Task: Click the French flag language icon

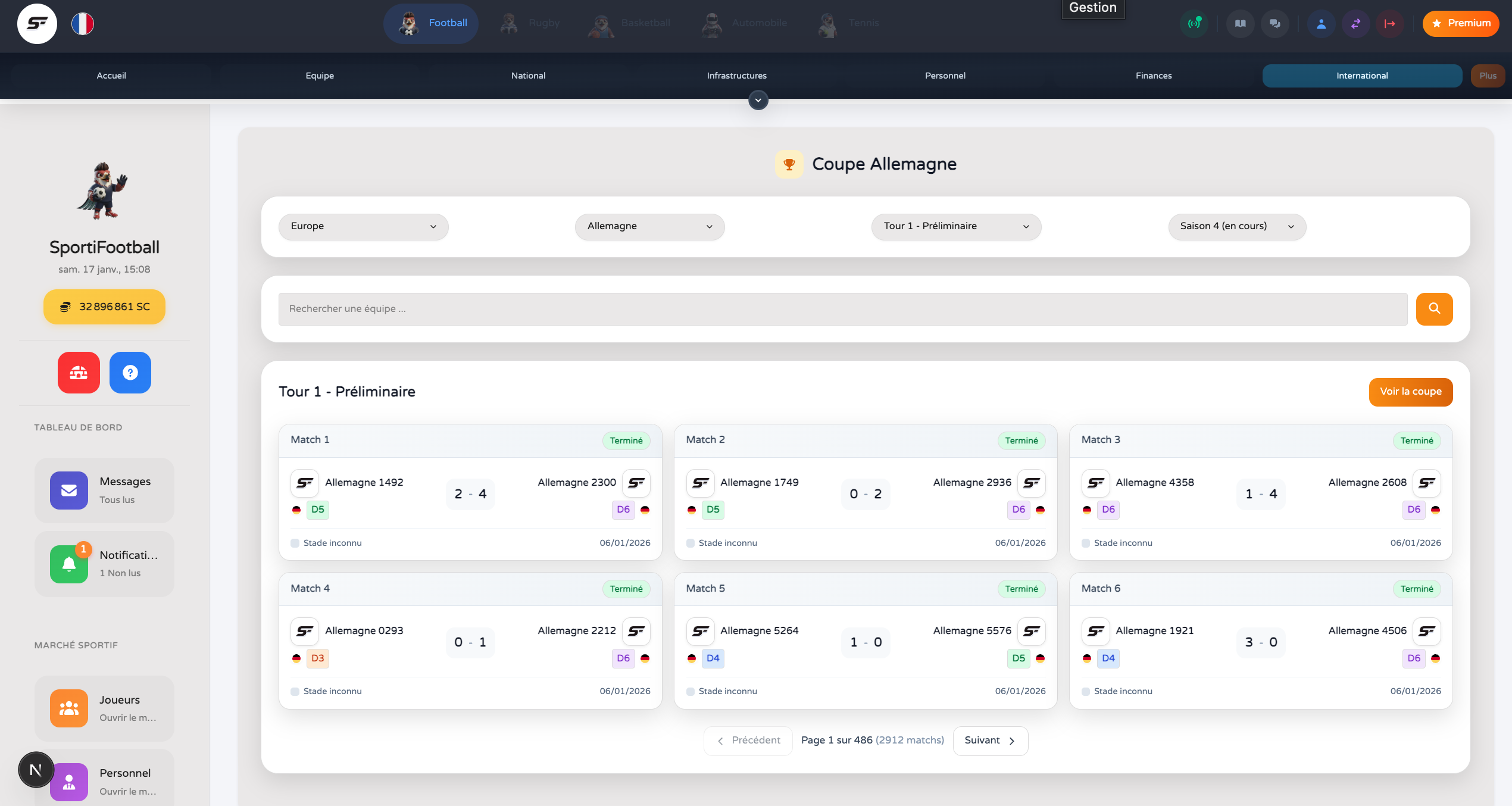Action: 83,24
